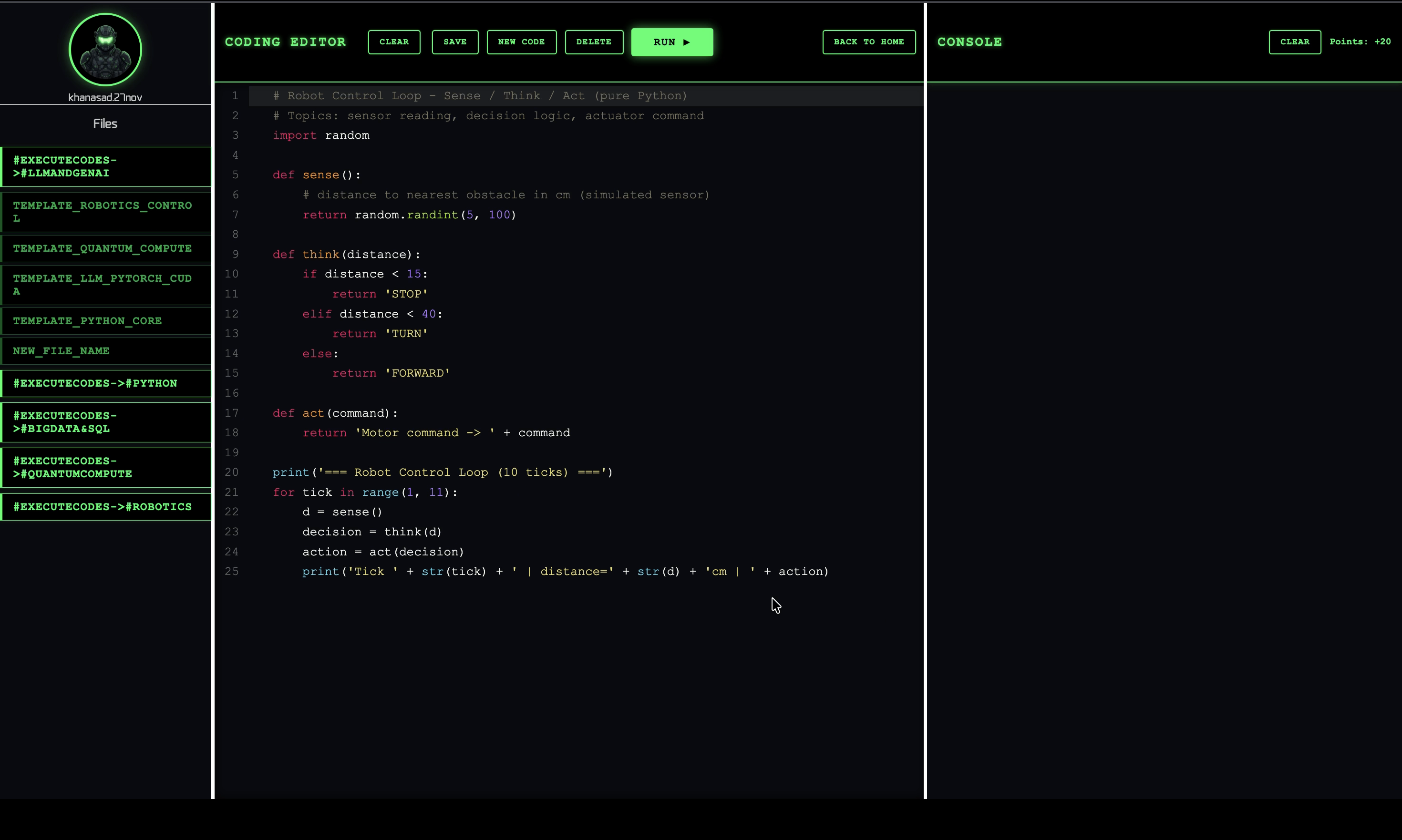Clear the console output
Screen dimensions: 1402x840
click(1294, 42)
